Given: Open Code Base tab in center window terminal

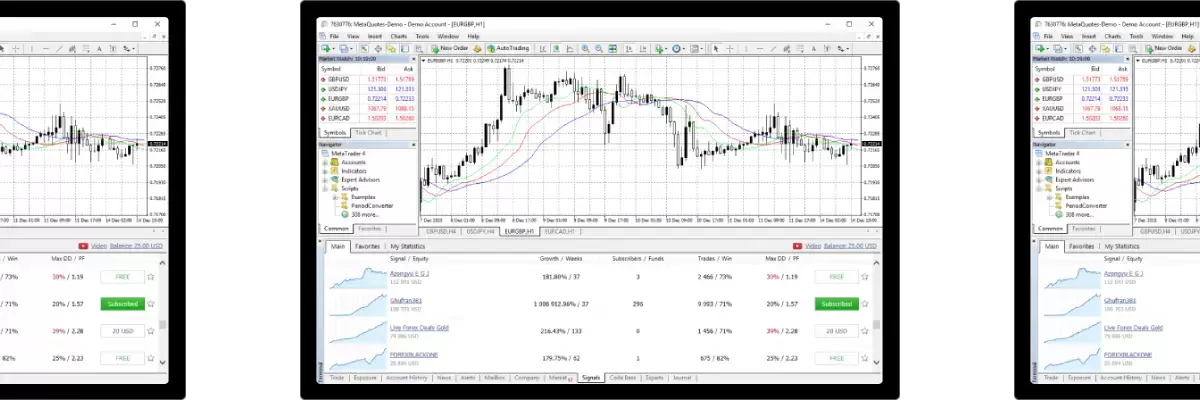Looking at the screenshot, I should coord(622,378).
